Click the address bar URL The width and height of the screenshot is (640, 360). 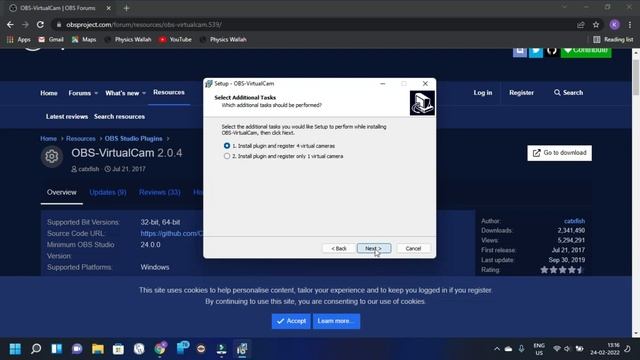click(x=144, y=24)
